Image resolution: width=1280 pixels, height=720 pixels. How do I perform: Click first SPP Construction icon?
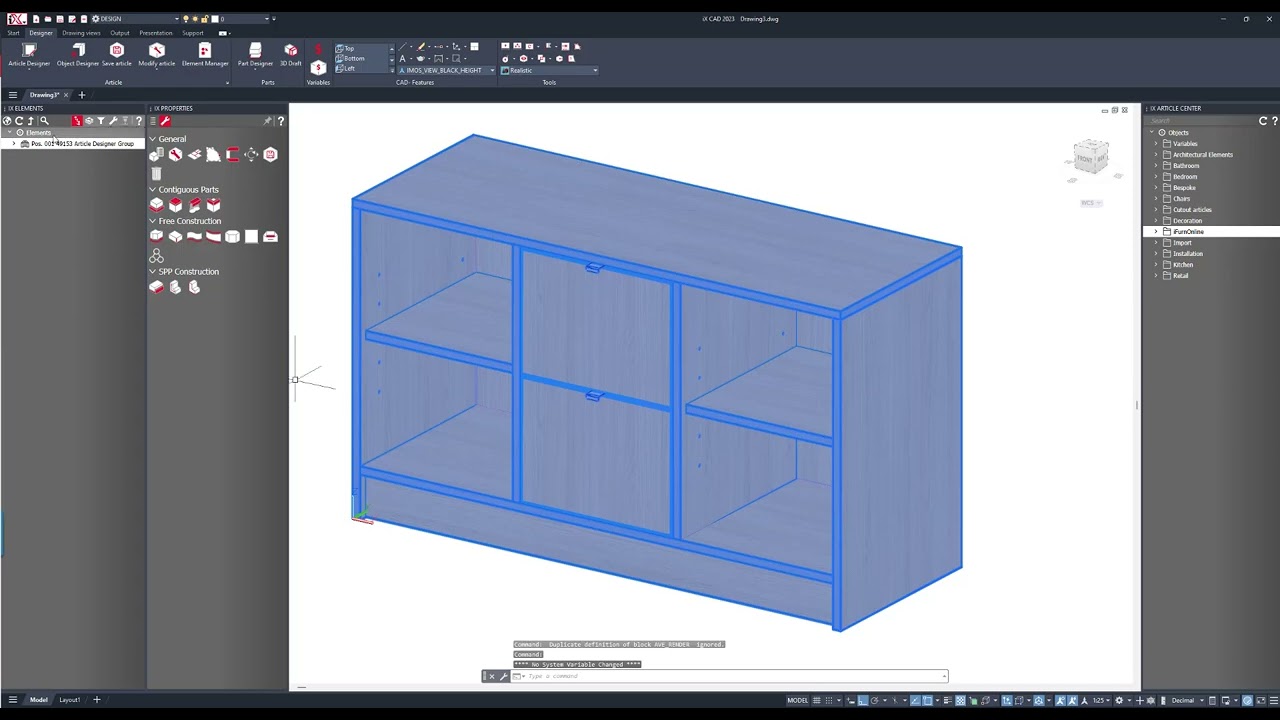pyautogui.click(x=156, y=287)
